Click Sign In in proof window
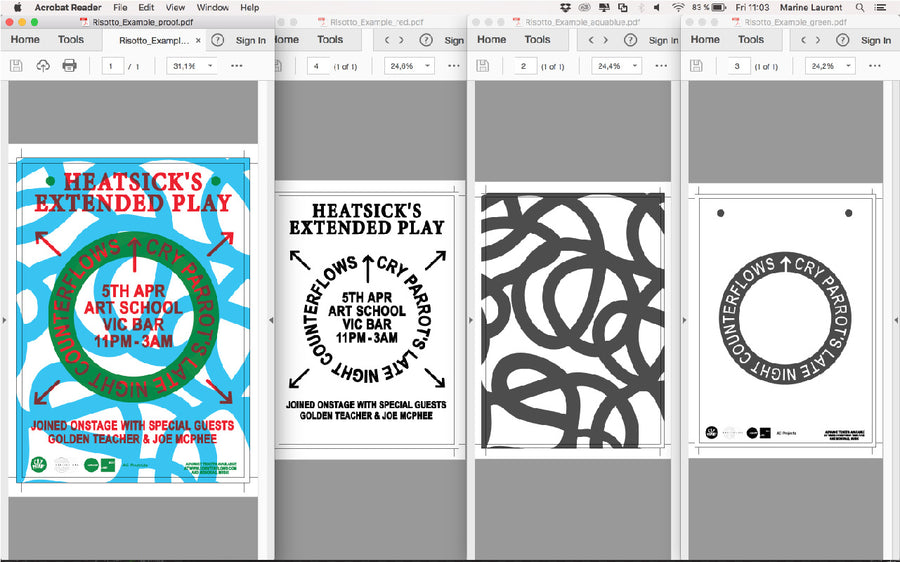The width and height of the screenshot is (900, 562). pos(251,40)
